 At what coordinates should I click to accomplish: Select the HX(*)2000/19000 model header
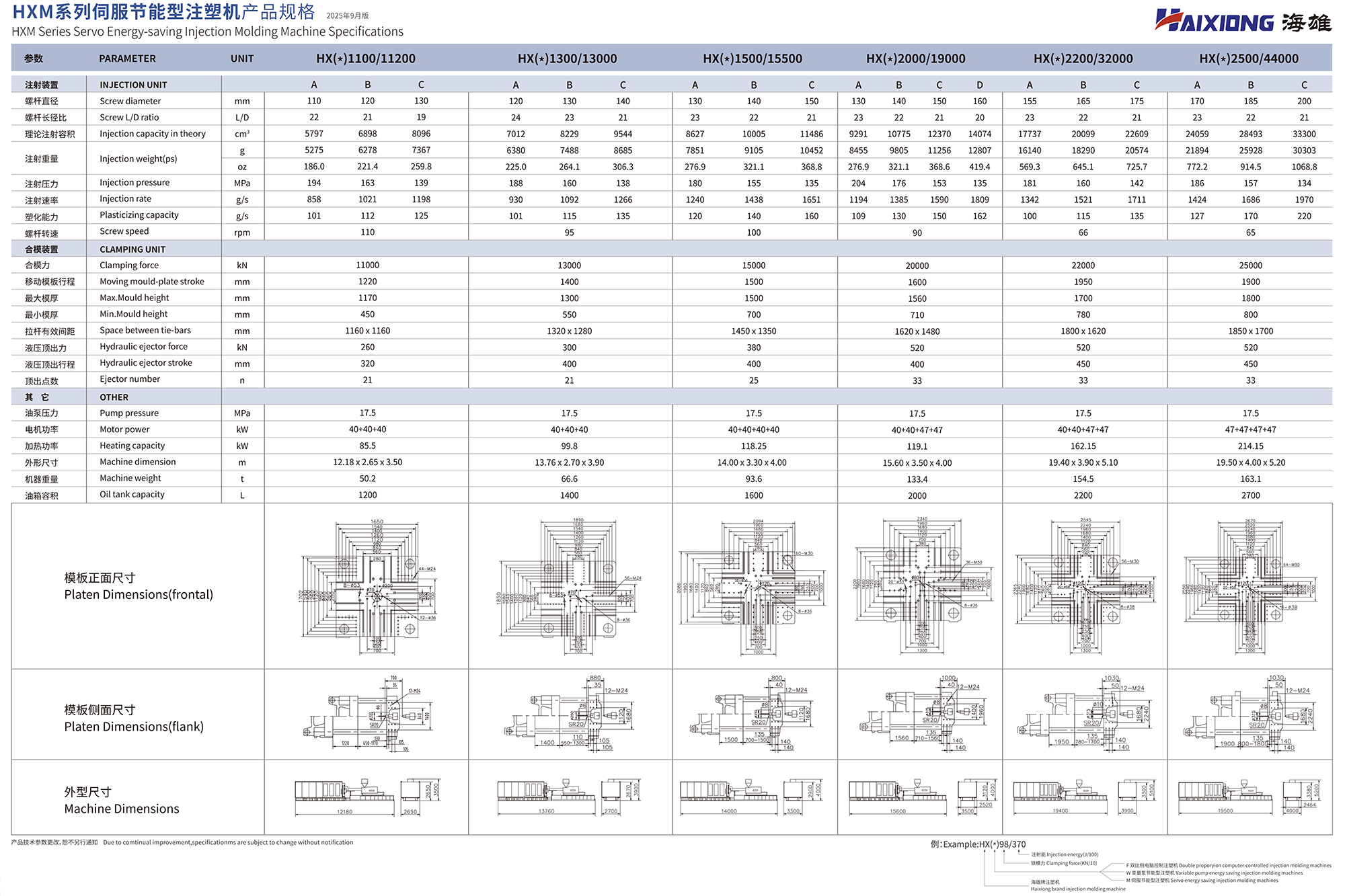[x=915, y=58]
